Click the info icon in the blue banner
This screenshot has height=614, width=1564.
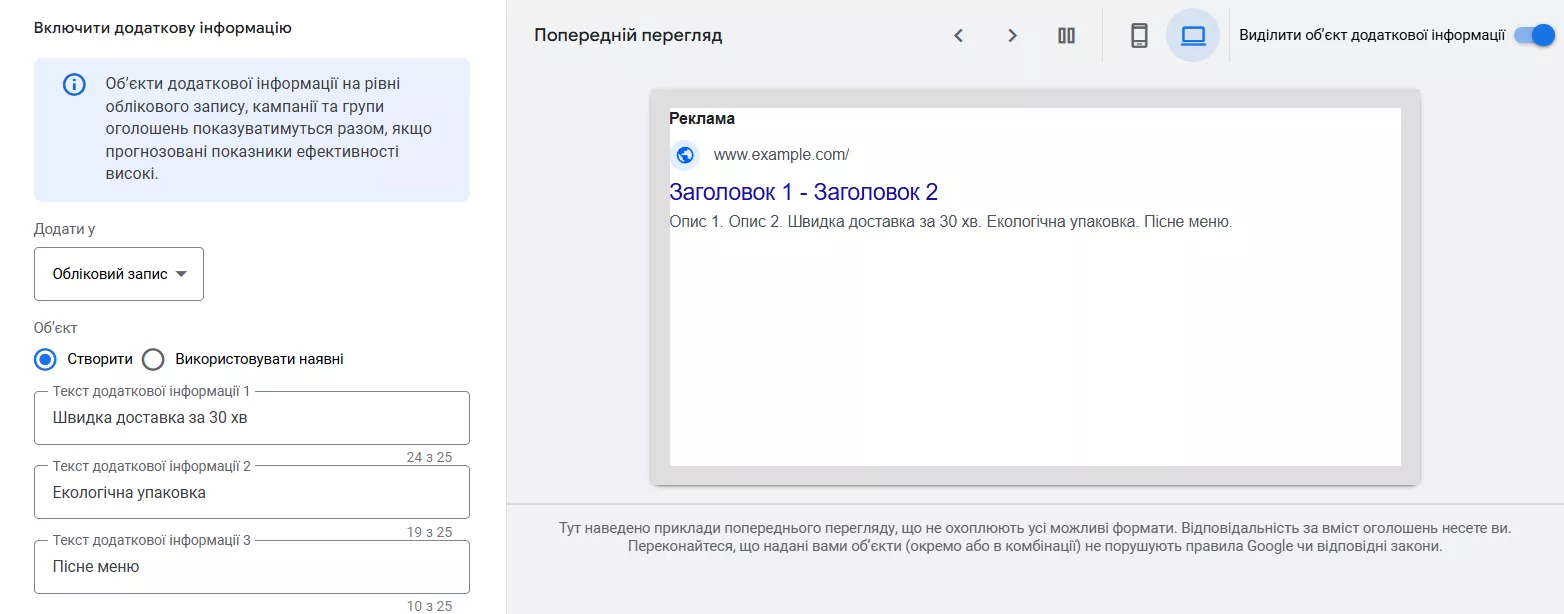[74, 84]
